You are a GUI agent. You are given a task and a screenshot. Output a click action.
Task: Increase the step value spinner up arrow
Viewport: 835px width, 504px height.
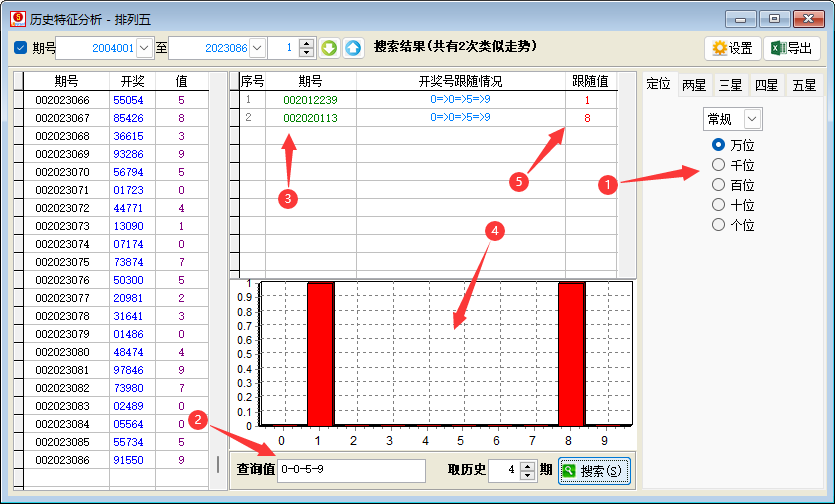point(306,43)
